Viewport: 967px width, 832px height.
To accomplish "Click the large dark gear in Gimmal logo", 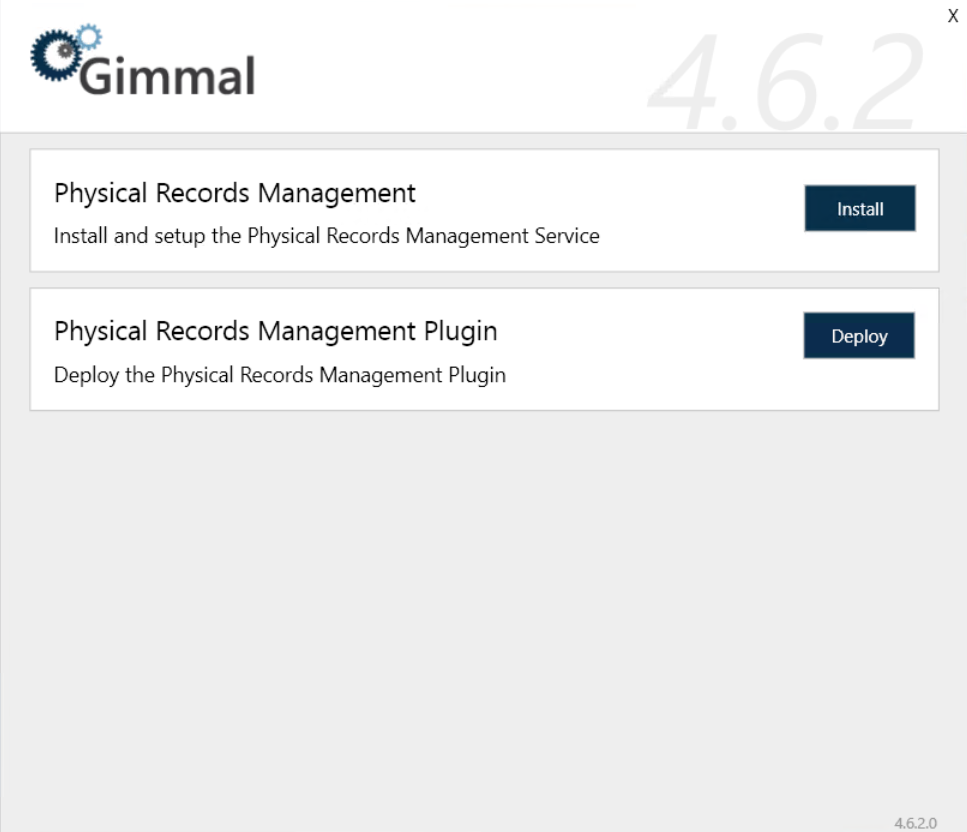I will tap(53, 58).
